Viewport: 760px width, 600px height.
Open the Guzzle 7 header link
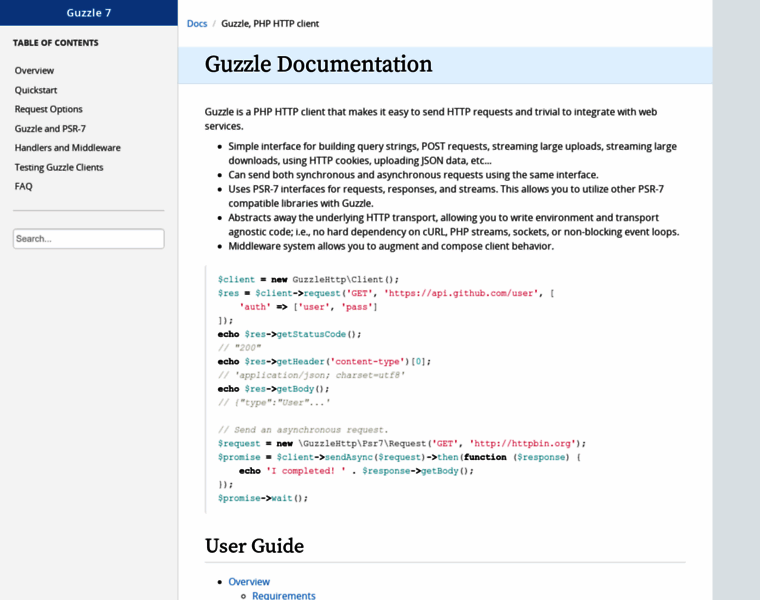point(89,13)
